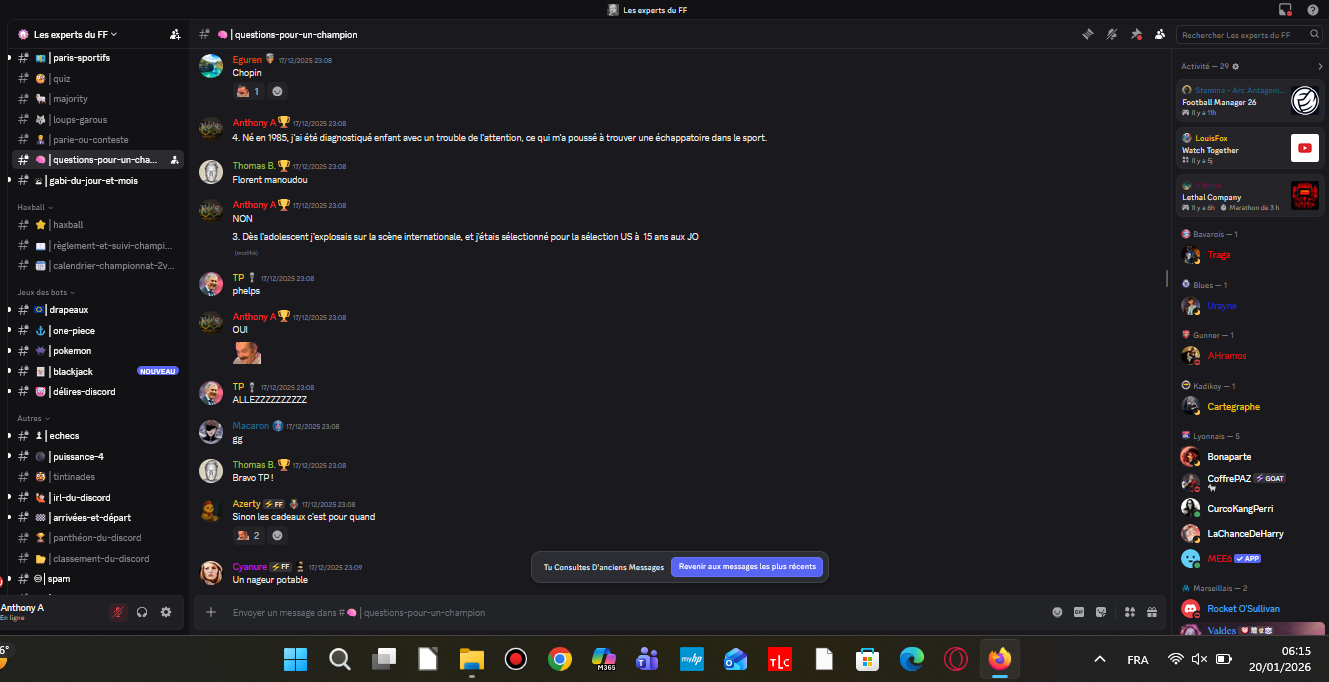
Task: Open Windows Start menu
Action: point(295,659)
